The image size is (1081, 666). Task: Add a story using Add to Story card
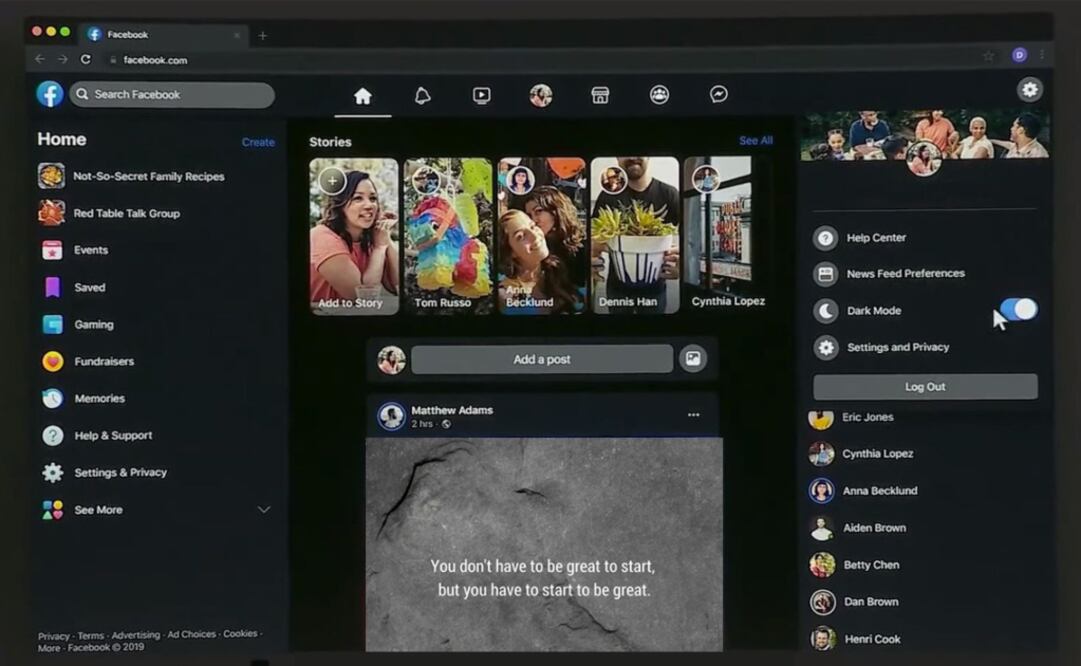[352, 236]
